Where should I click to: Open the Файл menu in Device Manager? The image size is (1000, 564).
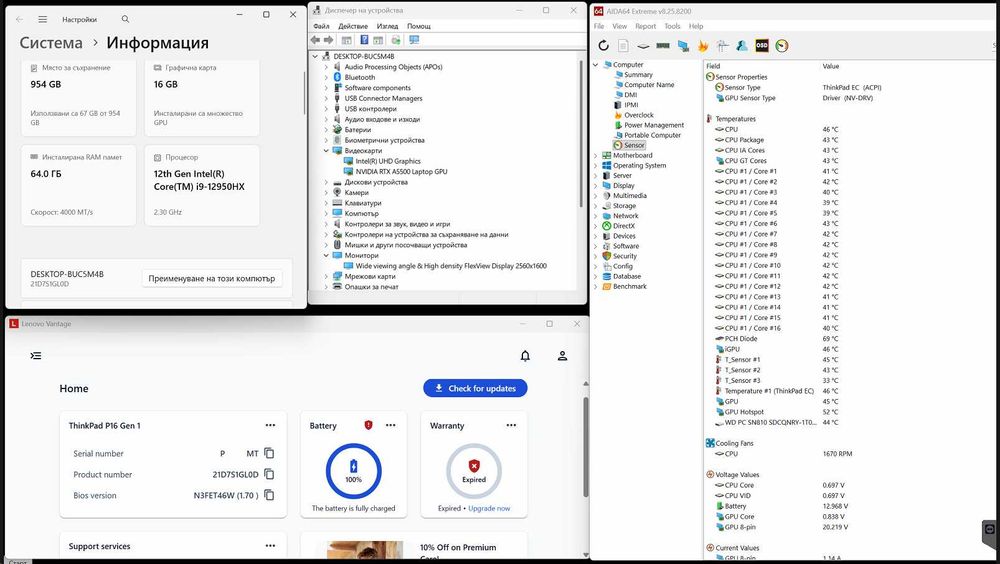[x=321, y=26]
